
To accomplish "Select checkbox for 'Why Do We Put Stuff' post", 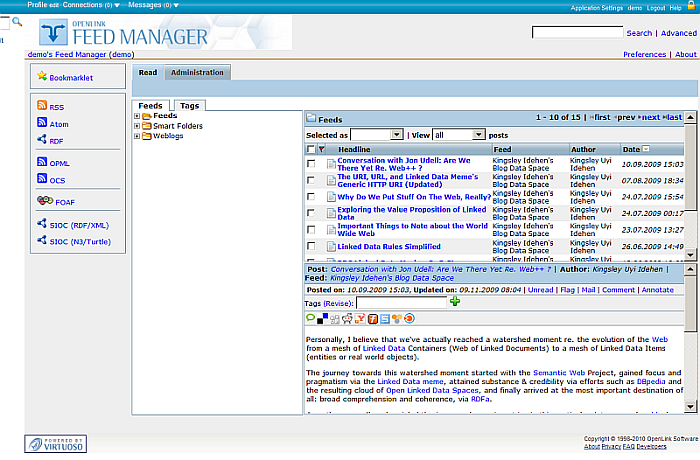I will pos(311,197).
